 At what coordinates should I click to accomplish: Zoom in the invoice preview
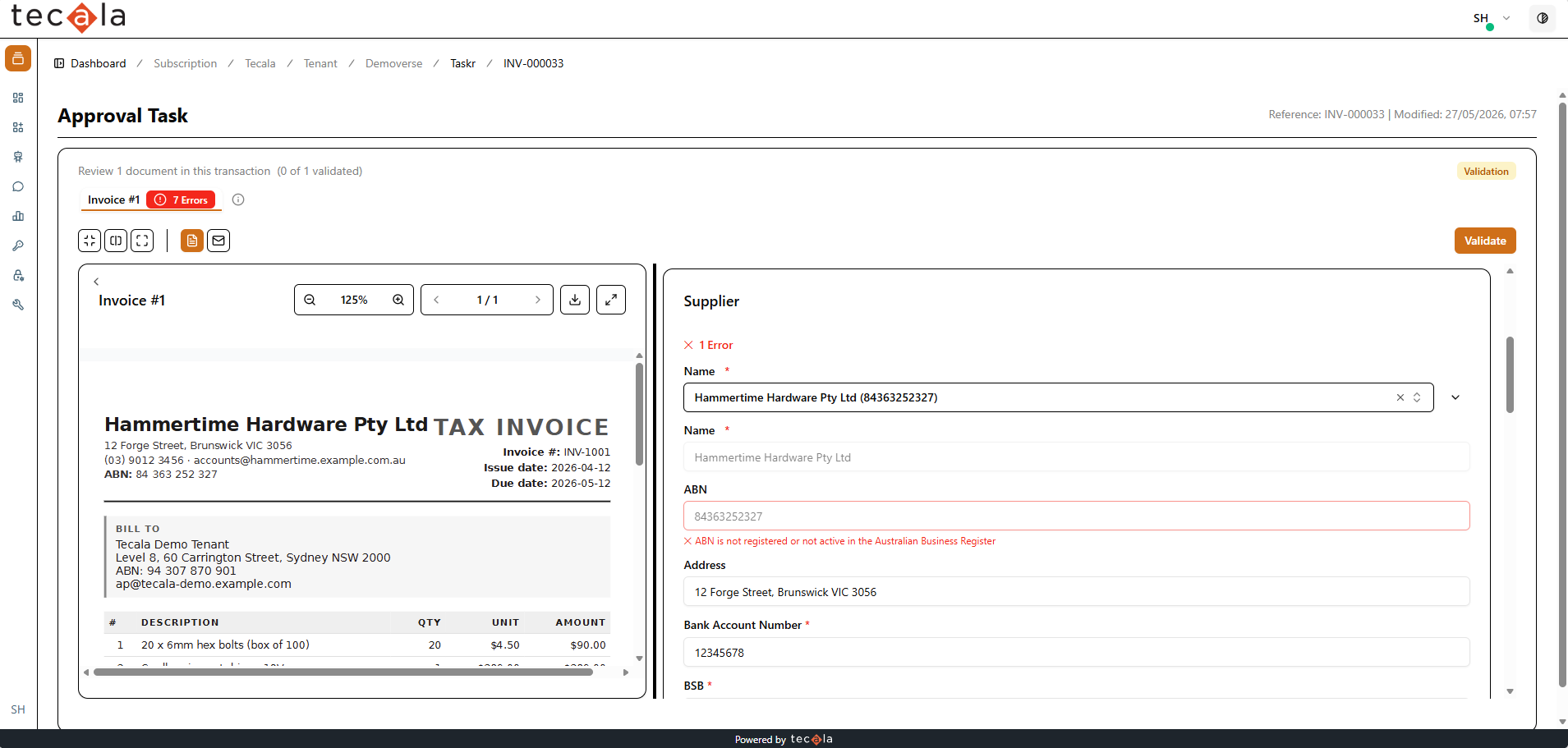tap(398, 300)
